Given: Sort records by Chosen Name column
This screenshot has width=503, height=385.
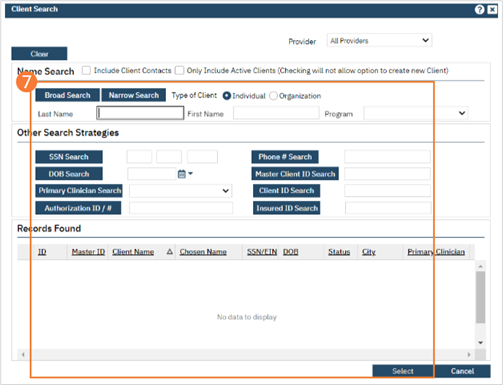Looking at the screenshot, I should click(203, 252).
